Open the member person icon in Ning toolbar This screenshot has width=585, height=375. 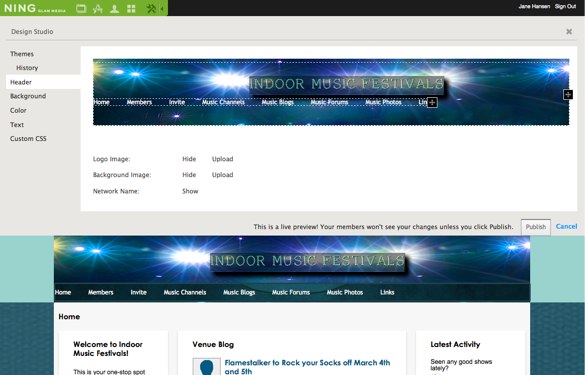(x=114, y=8)
